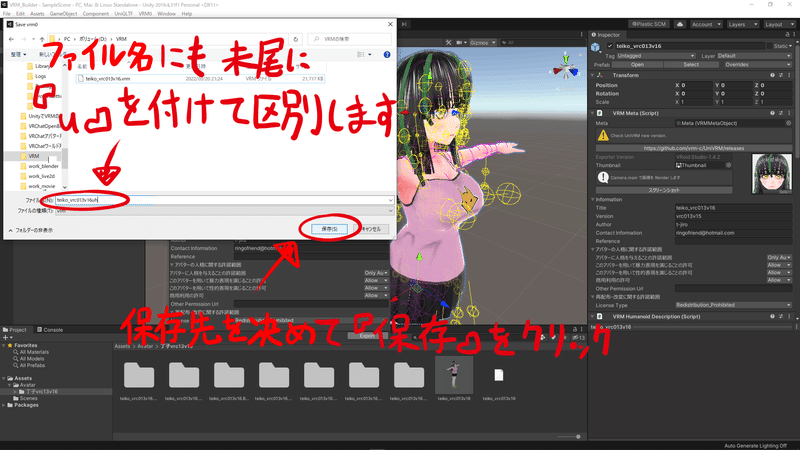Open Transform component preset icon
The height and width of the screenshot is (450, 800).
coord(781,75)
